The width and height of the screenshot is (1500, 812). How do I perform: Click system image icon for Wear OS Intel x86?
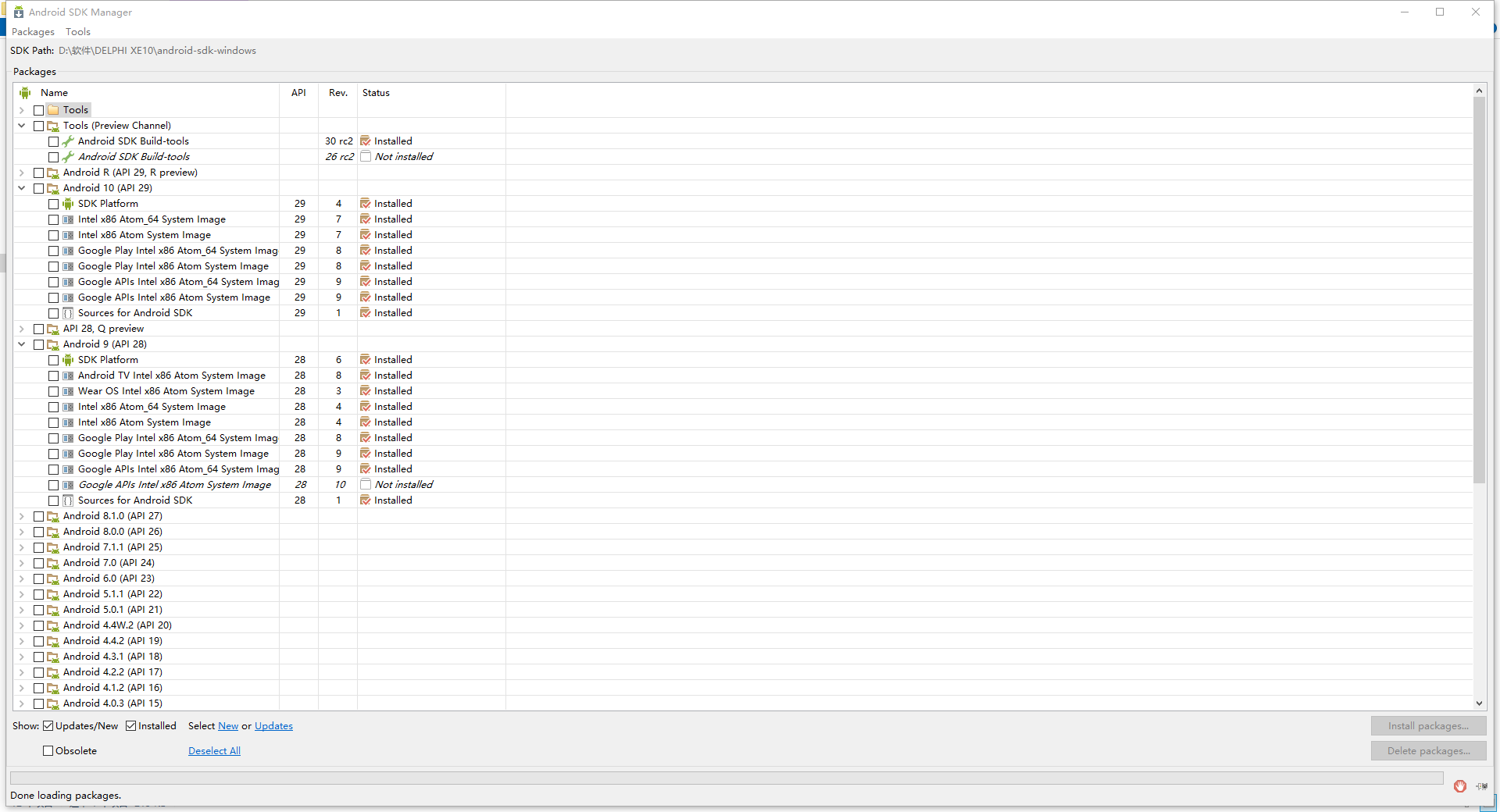point(68,391)
